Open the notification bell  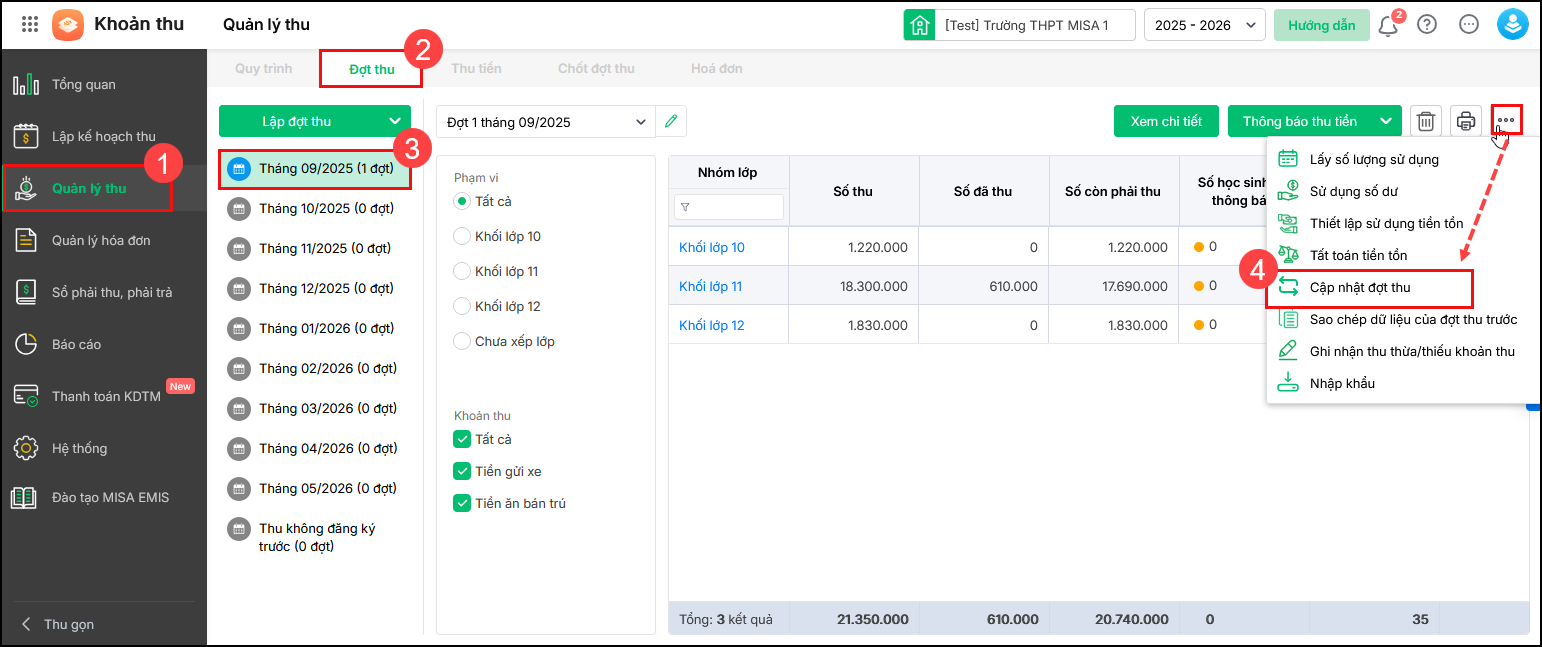click(x=1388, y=25)
